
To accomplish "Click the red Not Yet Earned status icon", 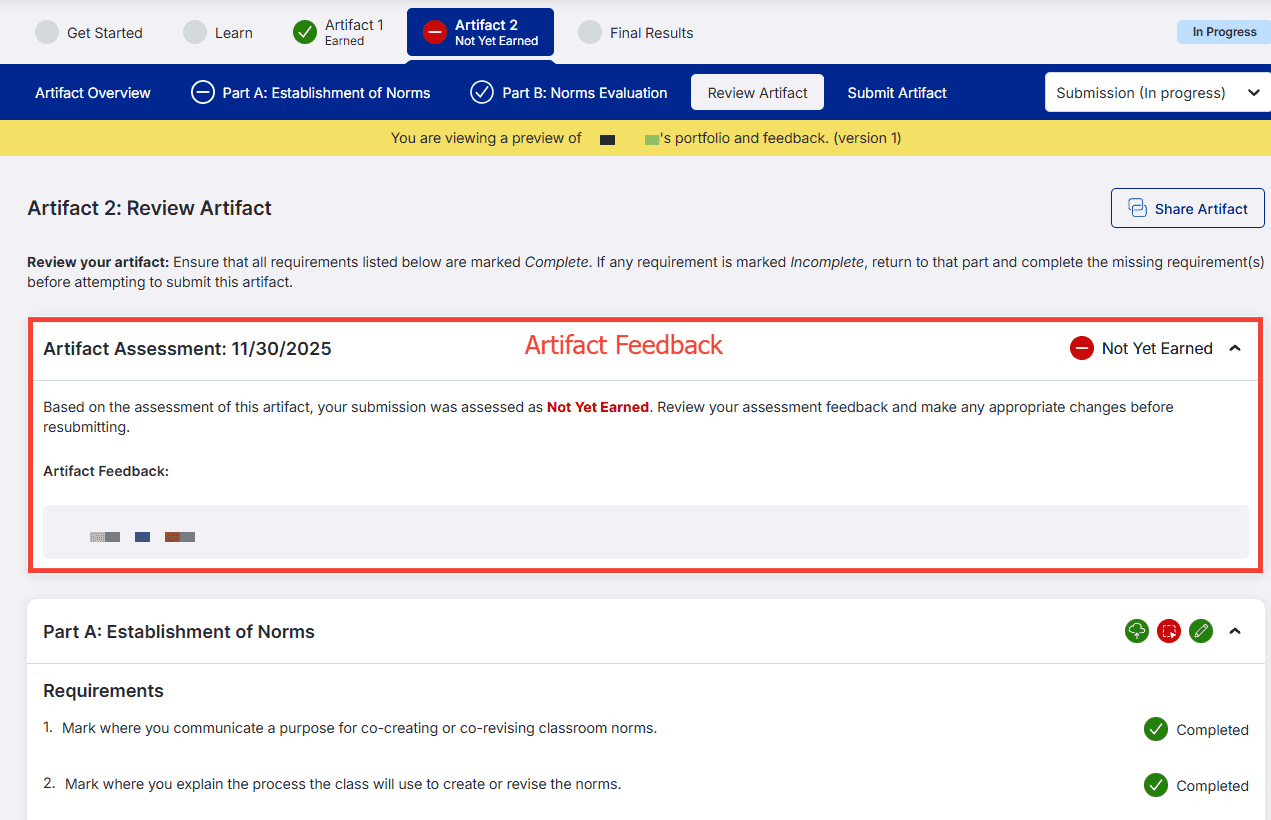I will pyautogui.click(x=1081, y=348).
